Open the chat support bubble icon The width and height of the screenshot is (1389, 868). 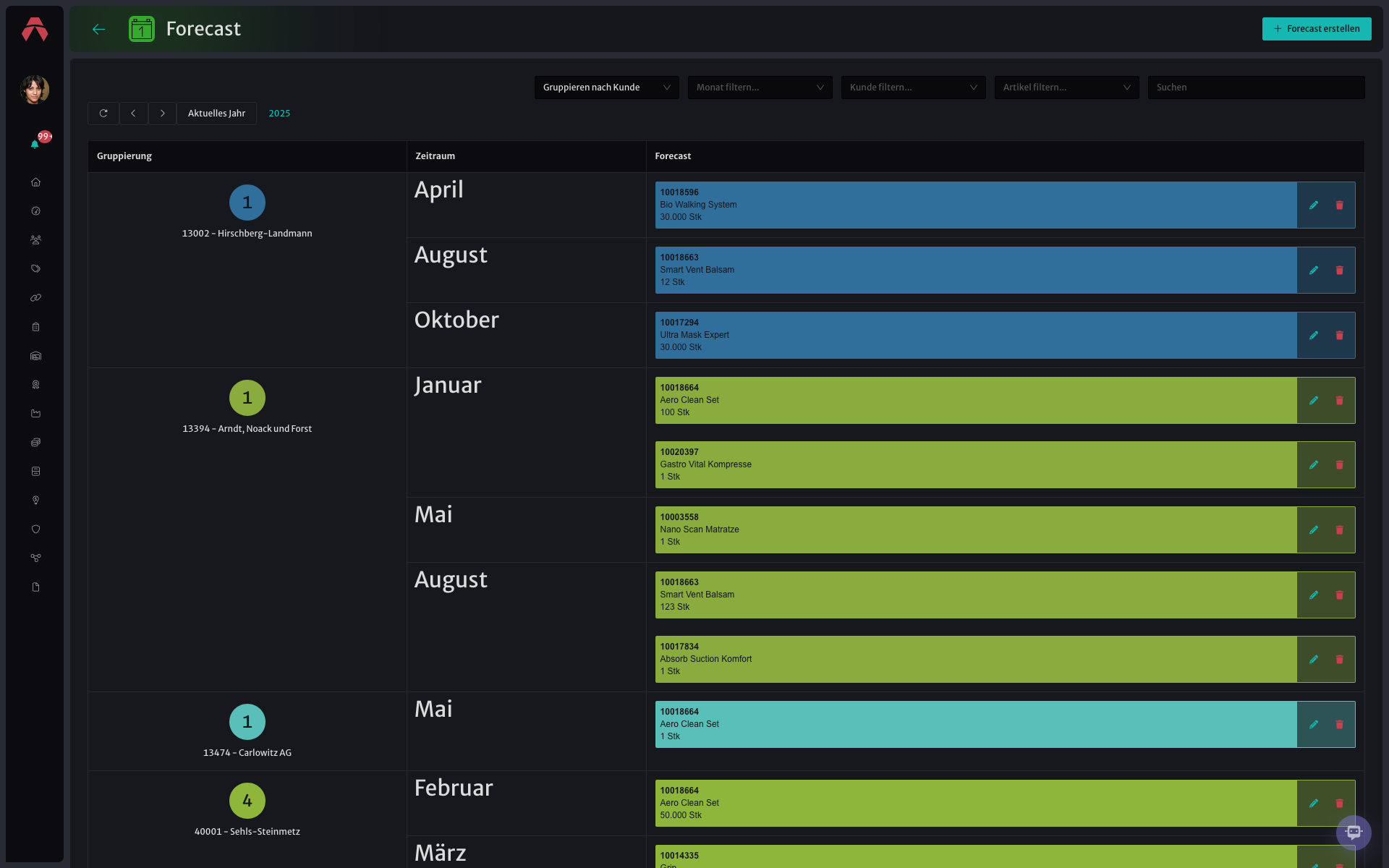coord(1354,833)
